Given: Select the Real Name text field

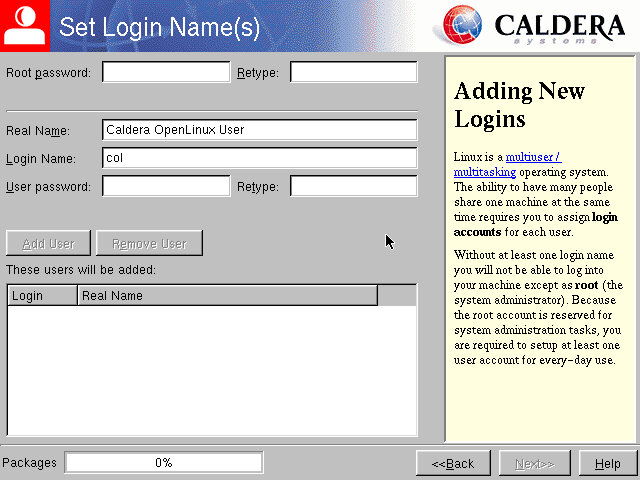Looking at the screenshot, I should [x=259, y=130].
